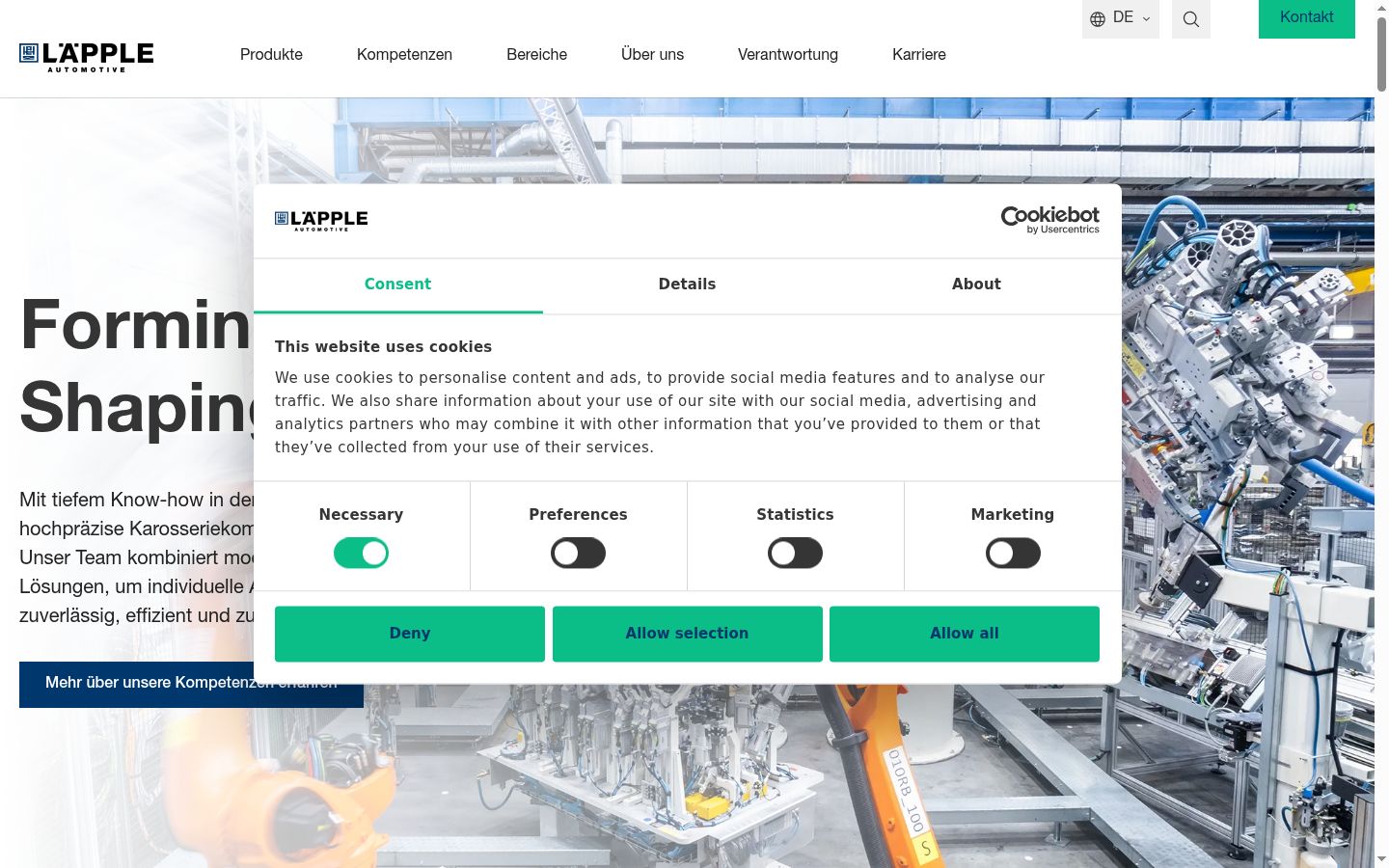Image resolution: width=1389 pixels, height=868 pixels.
Task: Open the Produkte navigation menu
Action: [x=271, y=55]
